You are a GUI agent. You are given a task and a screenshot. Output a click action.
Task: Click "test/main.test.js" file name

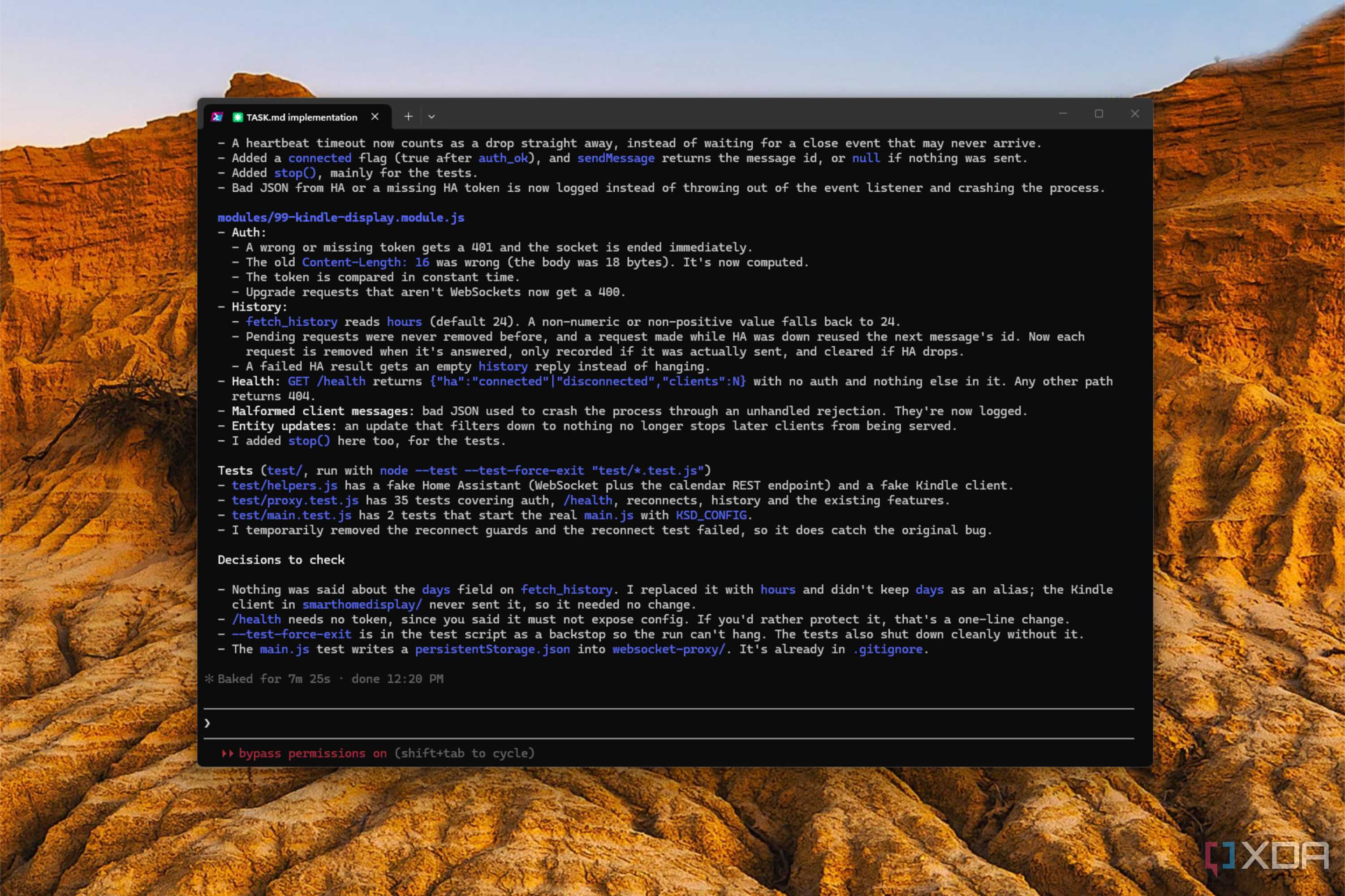291,516
